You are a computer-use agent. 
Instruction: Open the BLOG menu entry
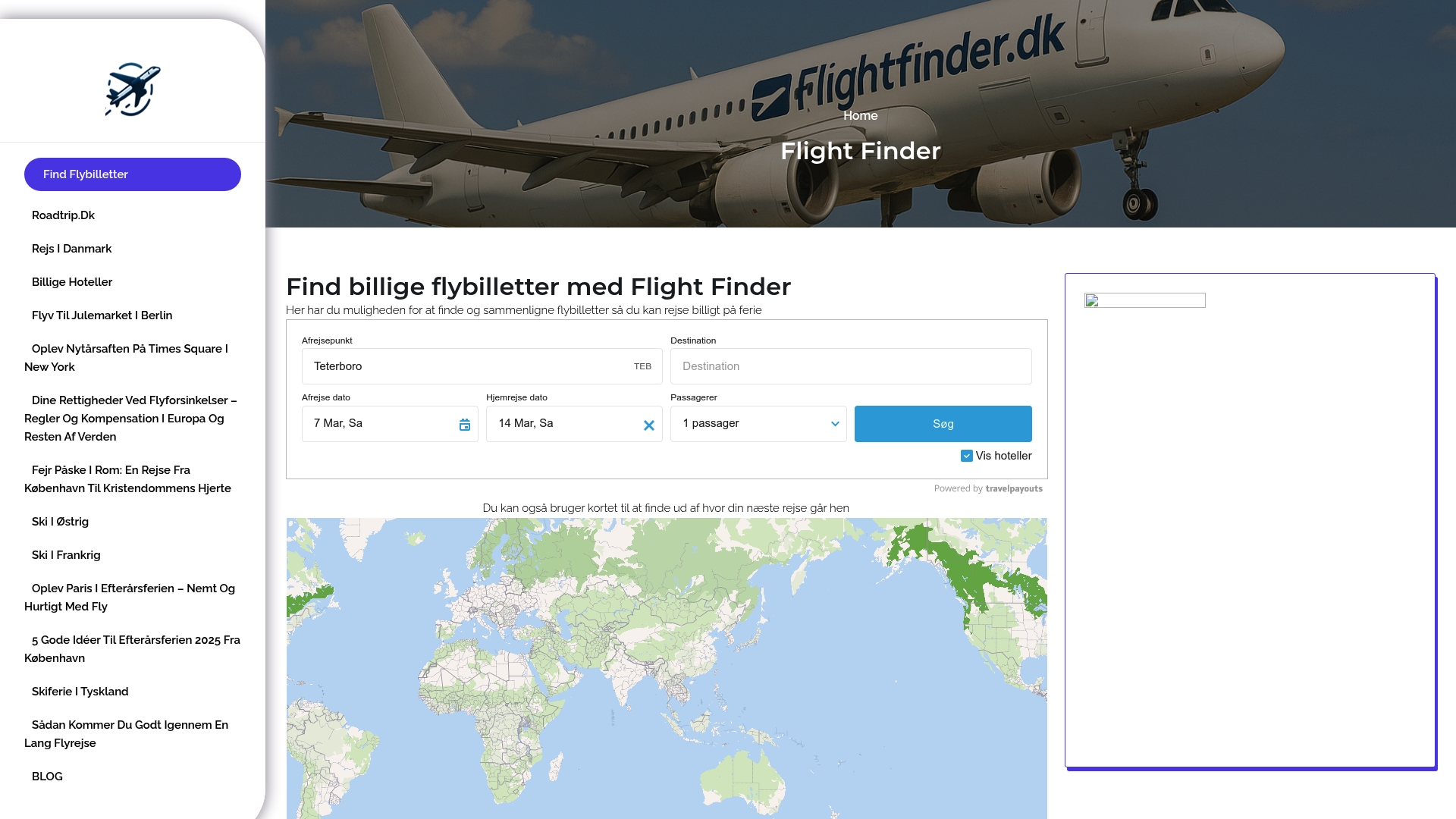(47, 777)
